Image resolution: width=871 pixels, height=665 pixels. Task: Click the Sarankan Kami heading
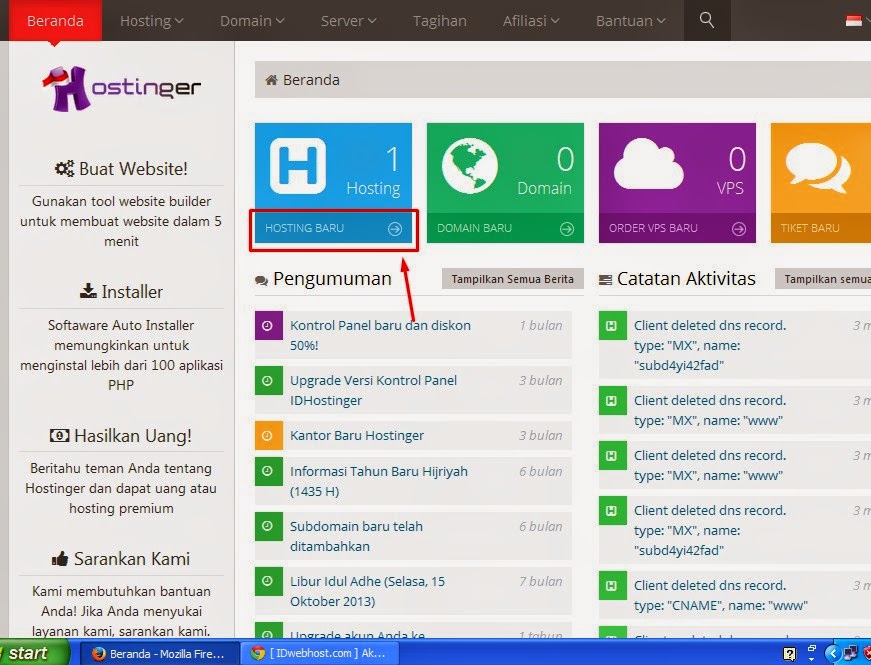pos(132,559)
